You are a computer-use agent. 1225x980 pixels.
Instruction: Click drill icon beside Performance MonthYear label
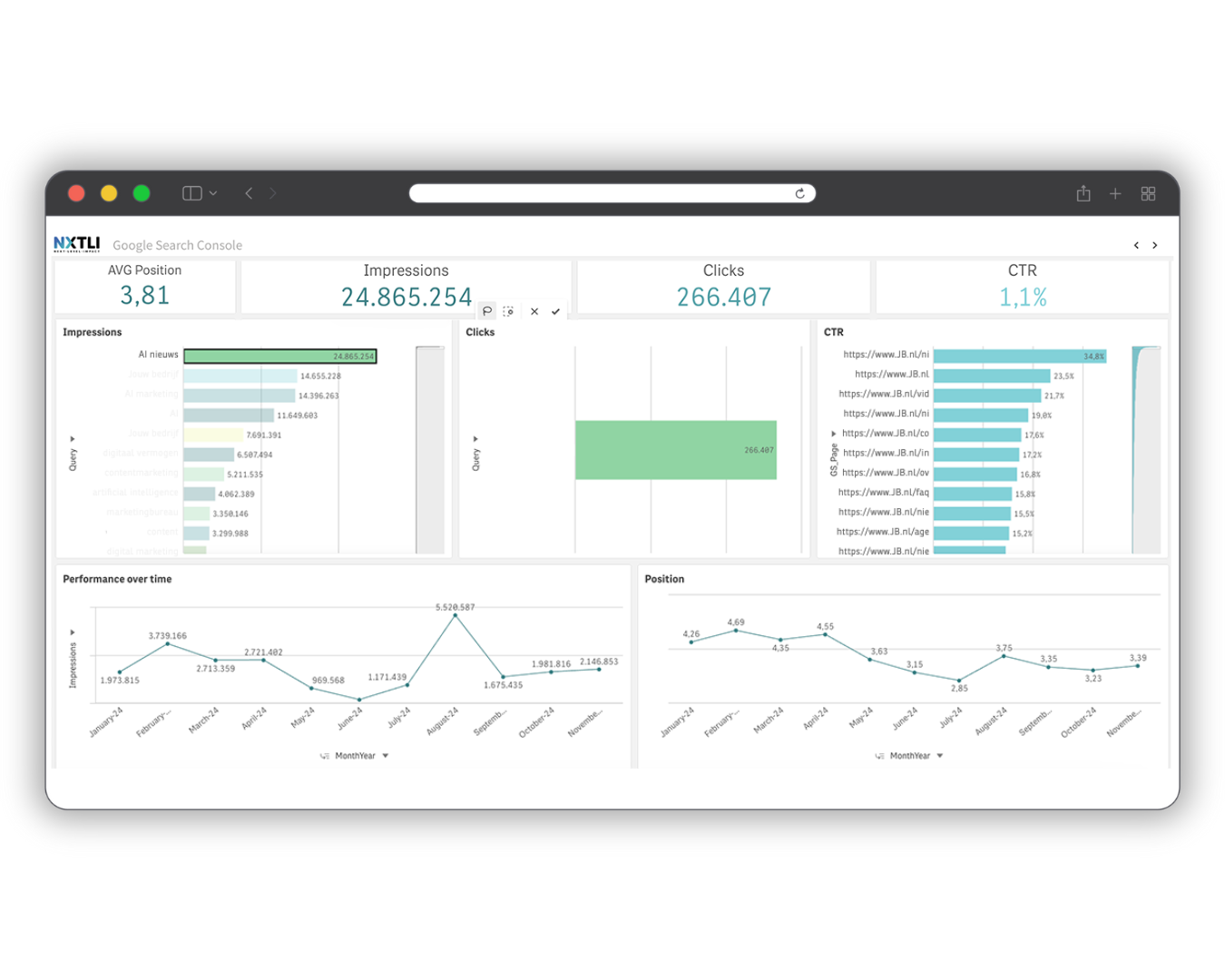(x=325, y=756)
